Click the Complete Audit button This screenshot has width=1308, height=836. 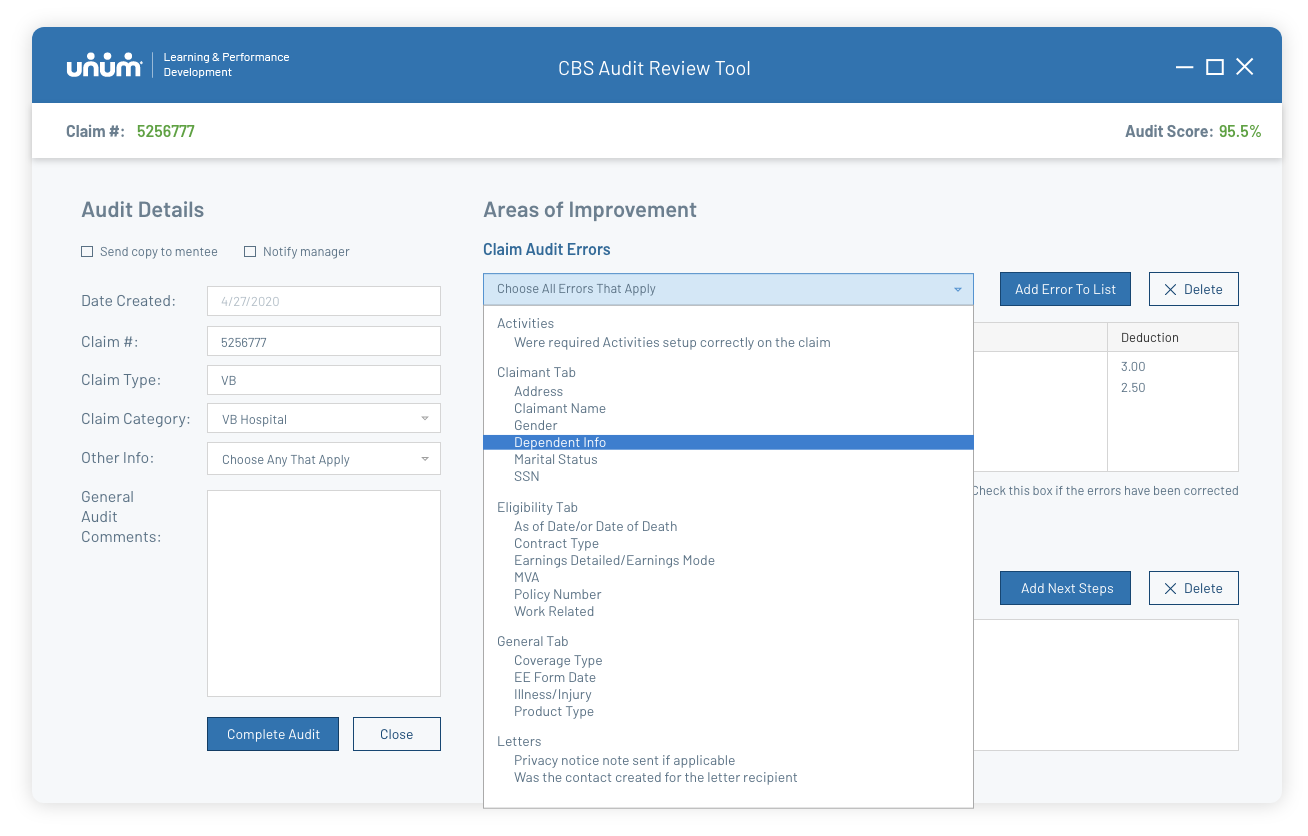[x=273, y=734]
